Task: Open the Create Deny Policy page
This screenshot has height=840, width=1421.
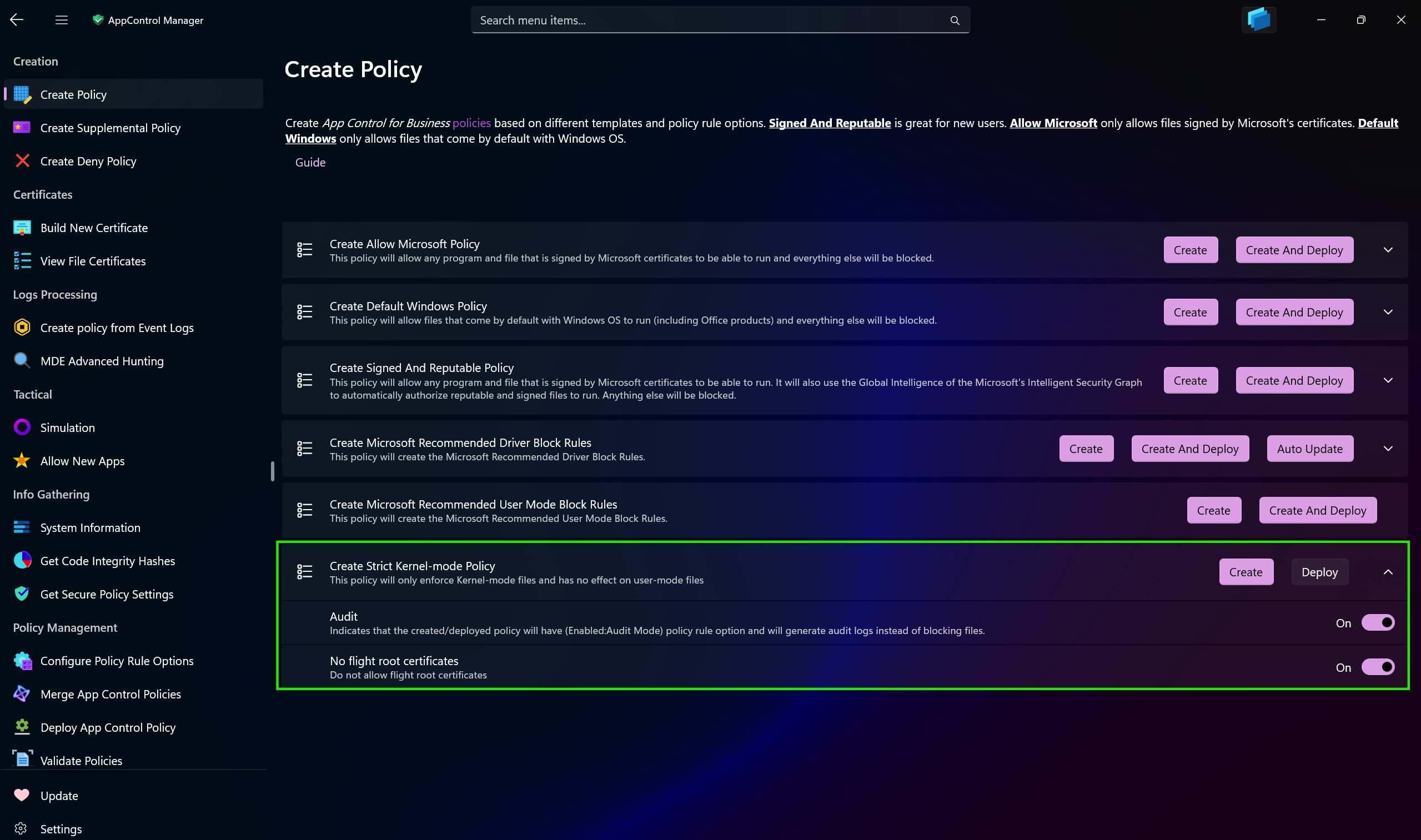Action: [x=134, y=162]
